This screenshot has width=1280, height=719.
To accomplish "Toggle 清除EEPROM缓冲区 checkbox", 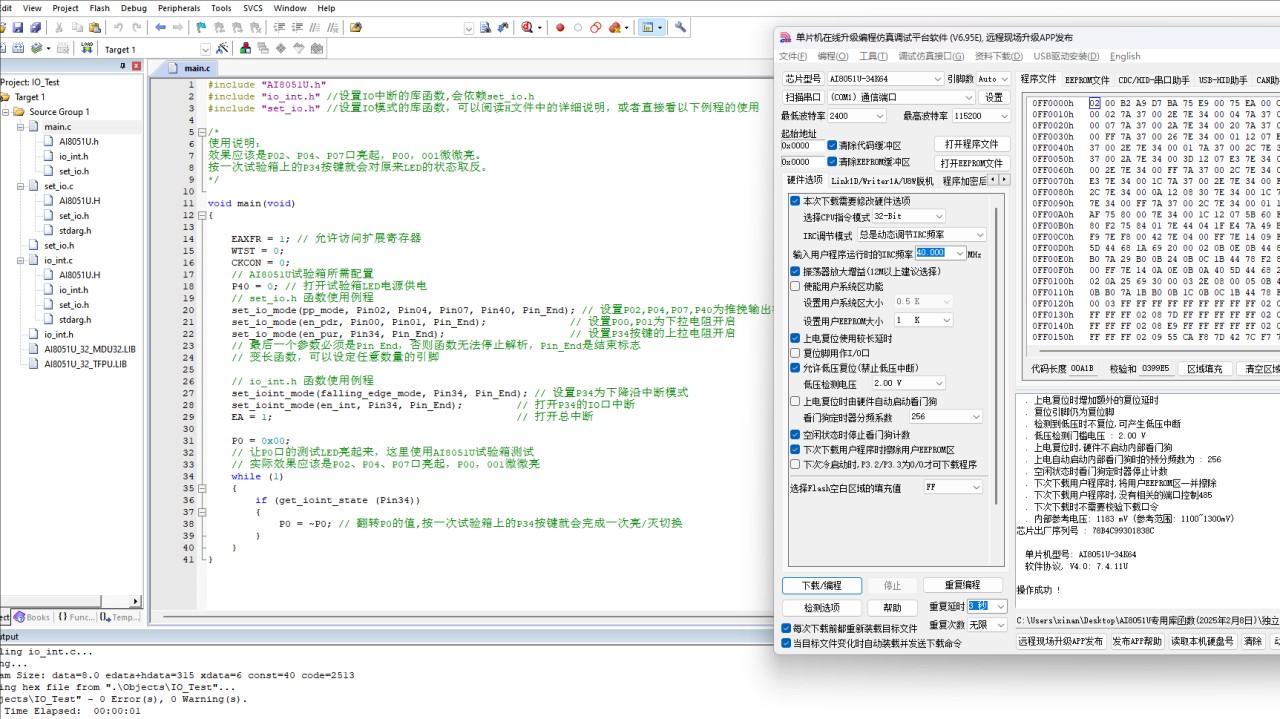I will pos(832,161).
